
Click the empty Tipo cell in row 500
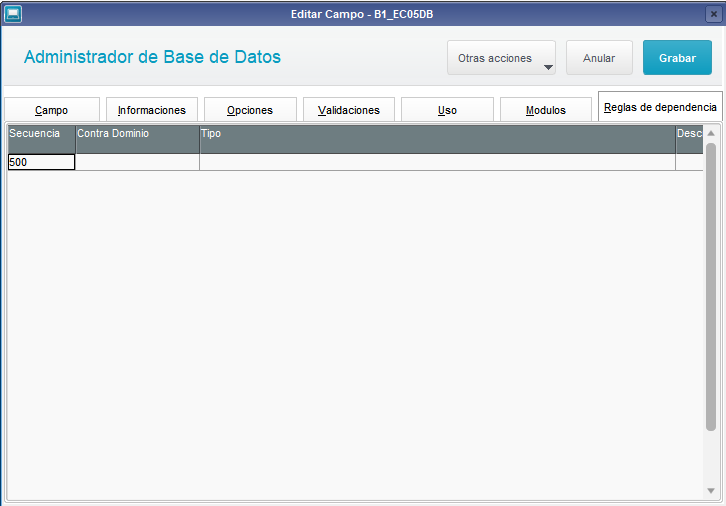coord(438,162)
